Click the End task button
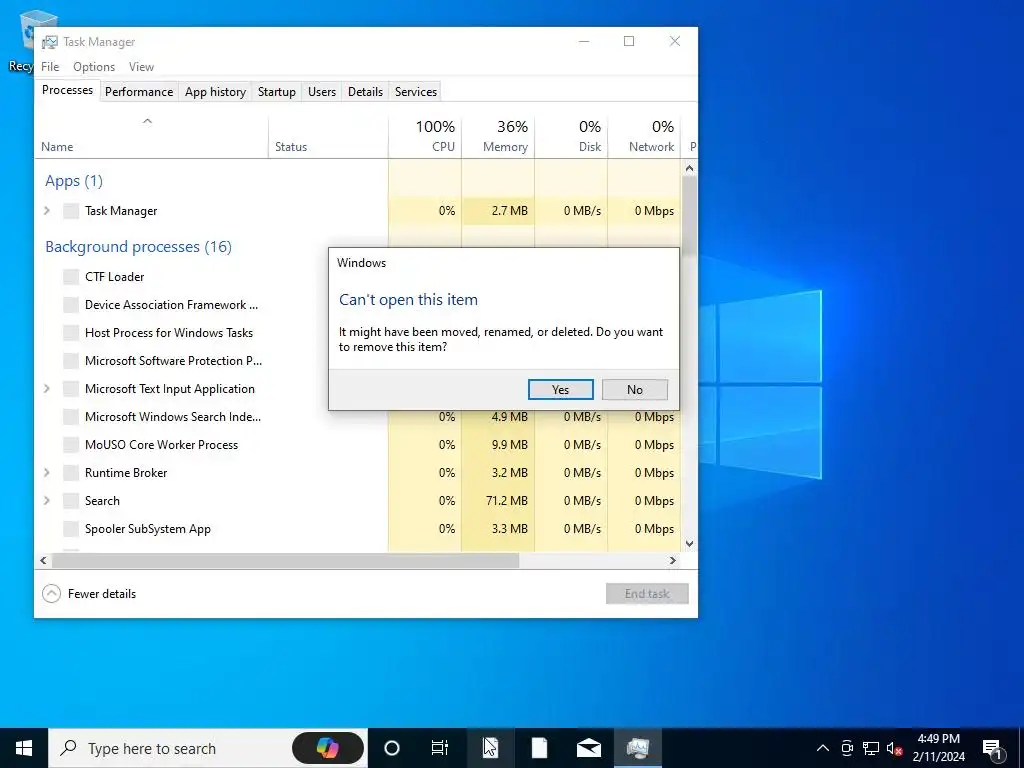The width and height of the screenshot is (1024, 768). [x=647, y=594]
